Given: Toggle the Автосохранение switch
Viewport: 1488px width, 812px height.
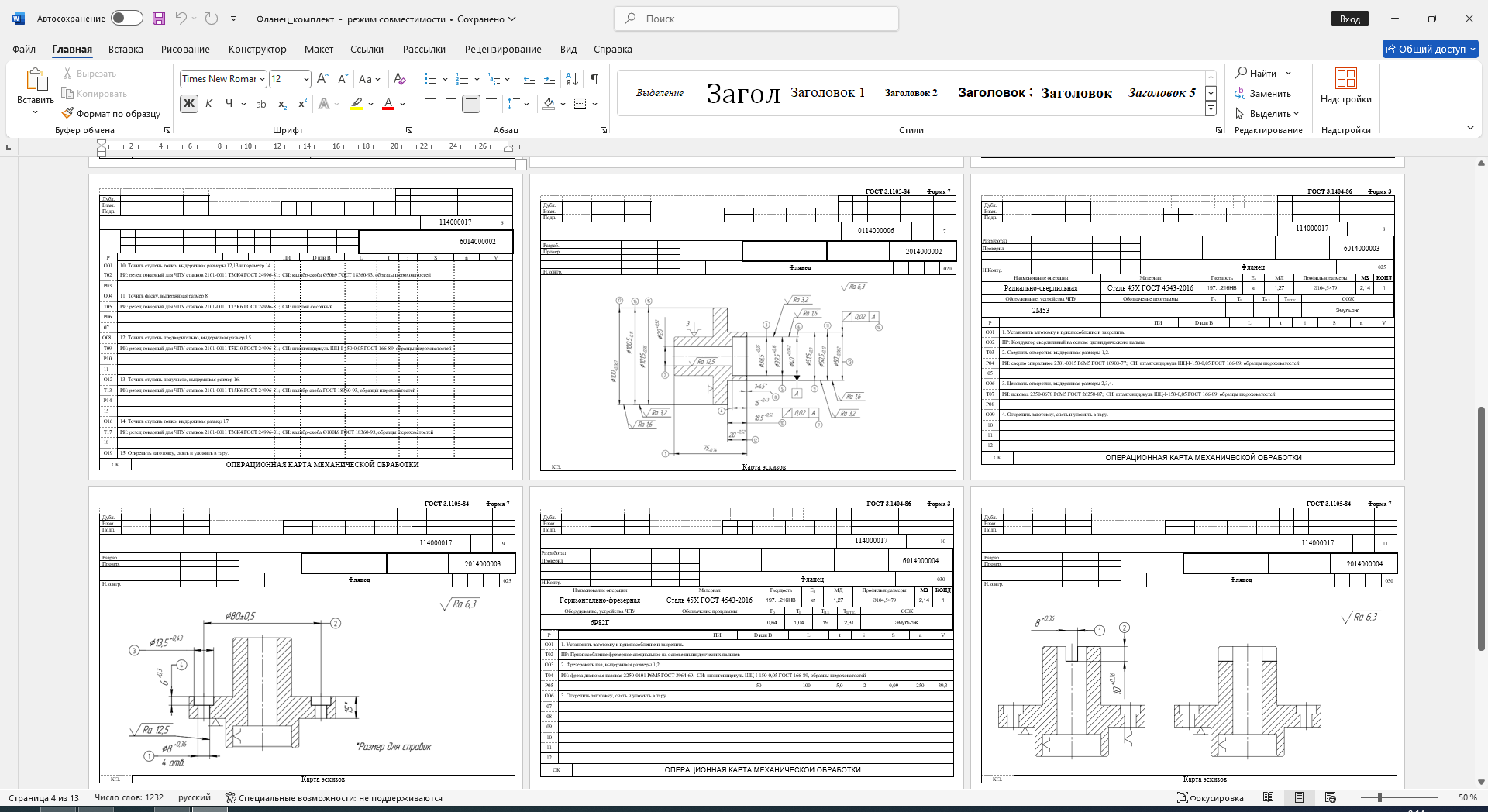Looking at the screenshot, I should (127, 19).
